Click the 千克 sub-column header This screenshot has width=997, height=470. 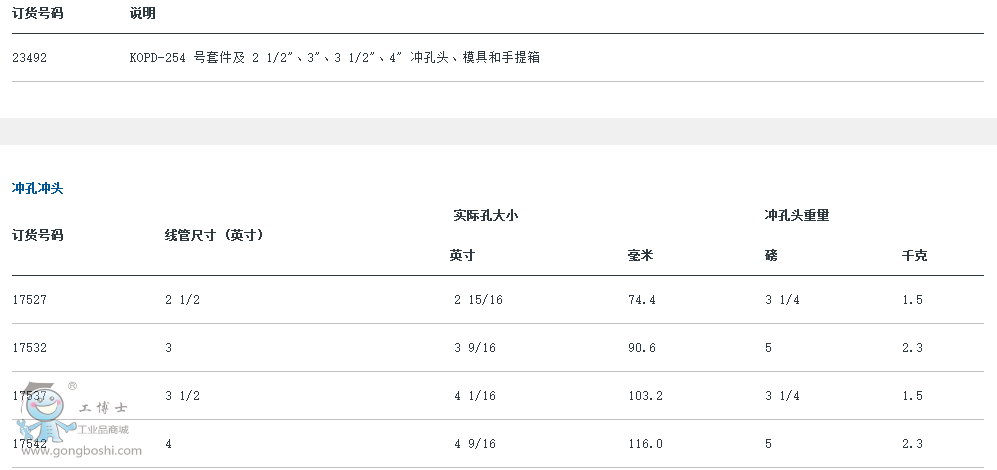tap(914, 256)
